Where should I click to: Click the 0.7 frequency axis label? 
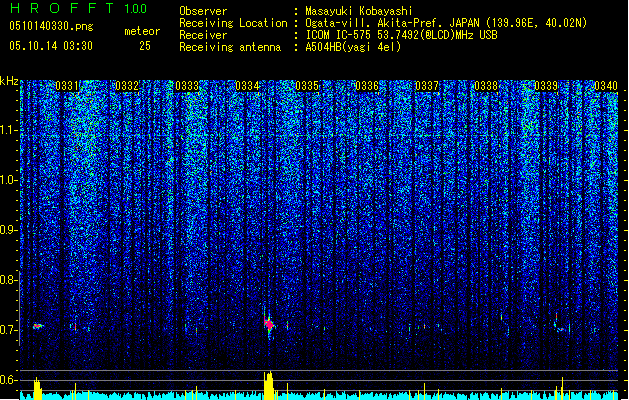8,330
